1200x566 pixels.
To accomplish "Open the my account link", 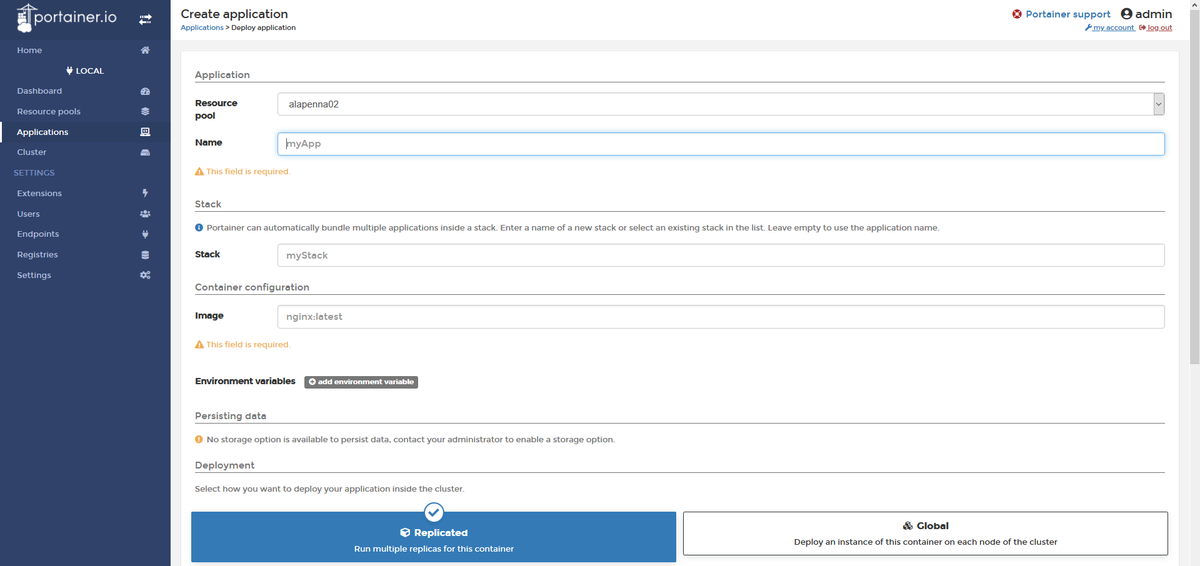I will point(1109,28).
